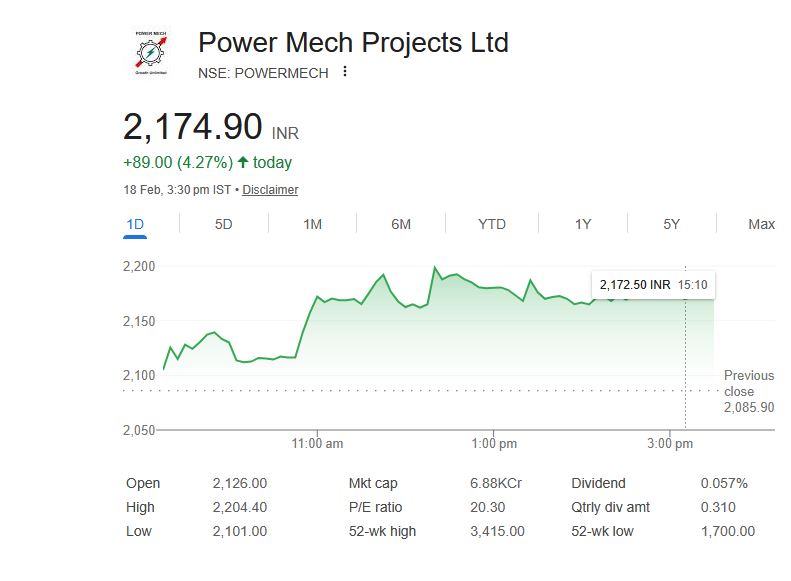The image size is (791, 581).
Task: Switch chart to 1Y range
Action: pos(583,224)
